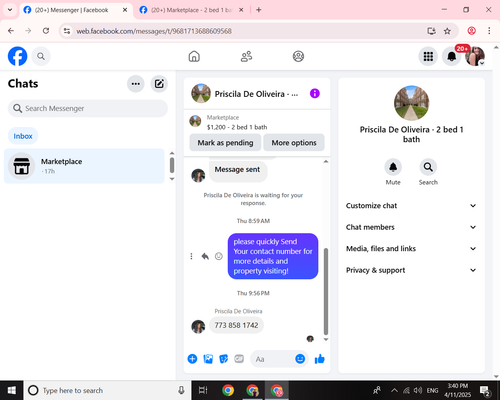Screen dimensions: 500x400
Task: Open the Chats options three-dot button
Action: coord(136,84)
